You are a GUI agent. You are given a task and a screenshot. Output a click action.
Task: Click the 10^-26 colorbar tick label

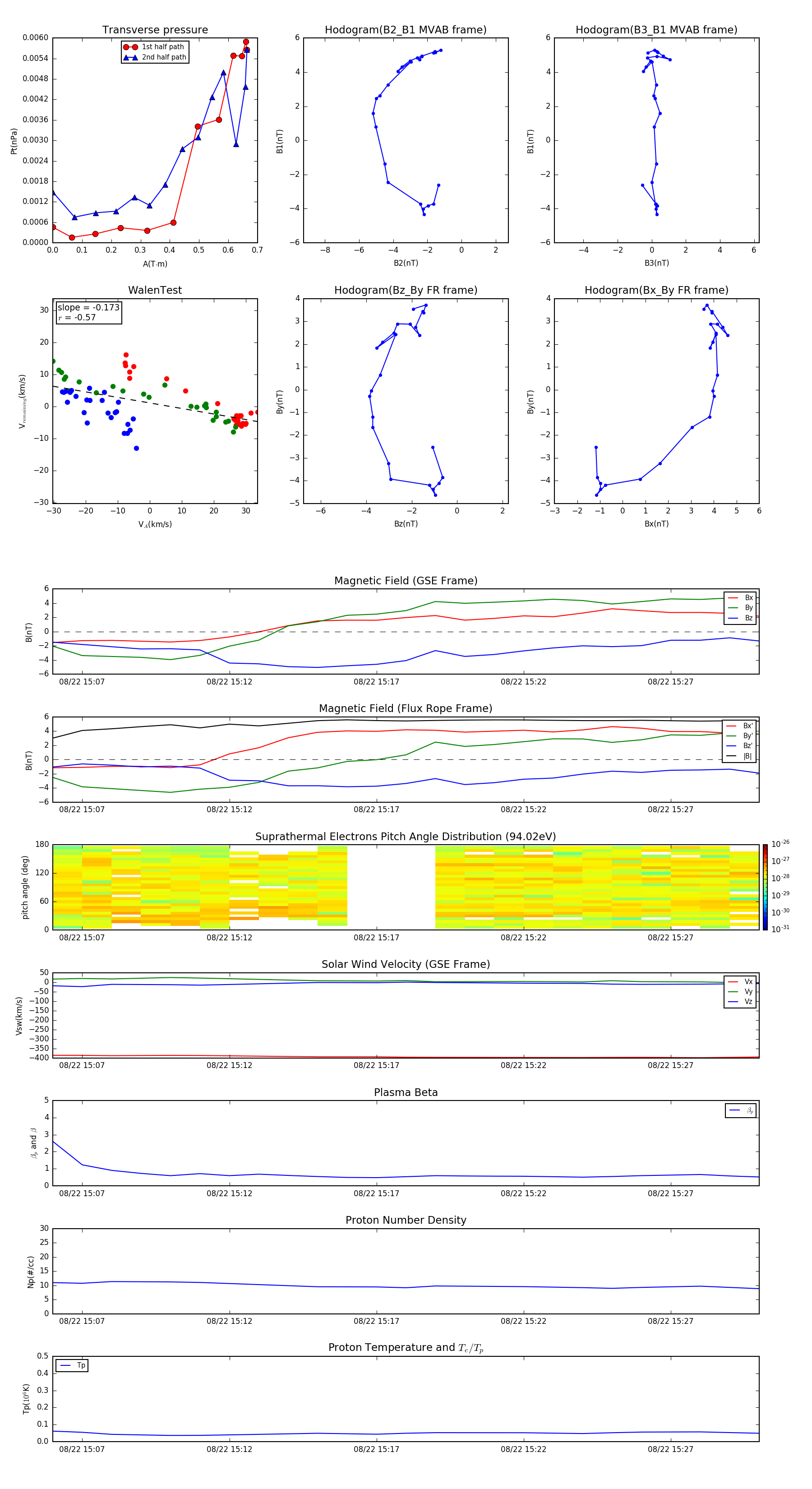[x=780, y=844]
